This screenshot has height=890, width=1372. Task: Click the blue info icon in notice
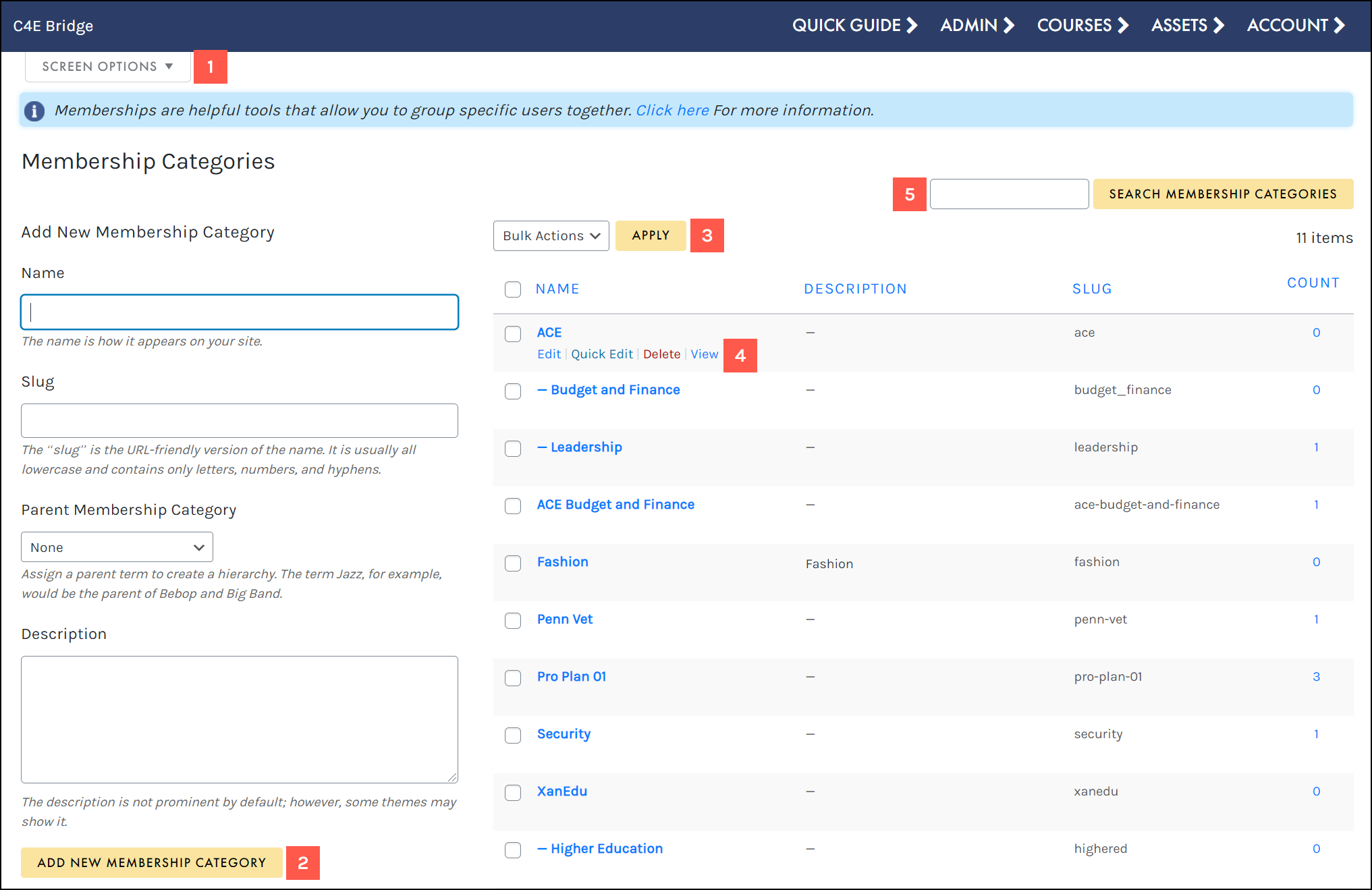click(34, 111)
